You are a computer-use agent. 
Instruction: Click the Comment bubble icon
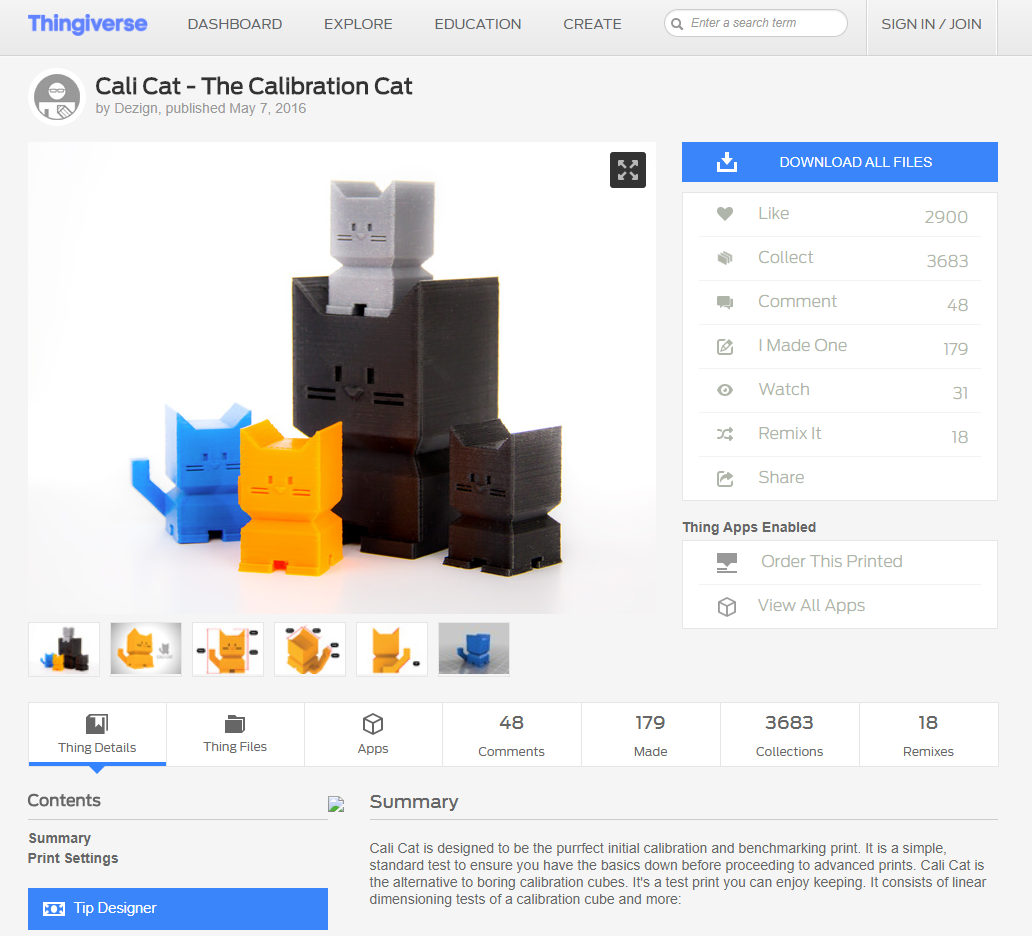coord(725,302)
